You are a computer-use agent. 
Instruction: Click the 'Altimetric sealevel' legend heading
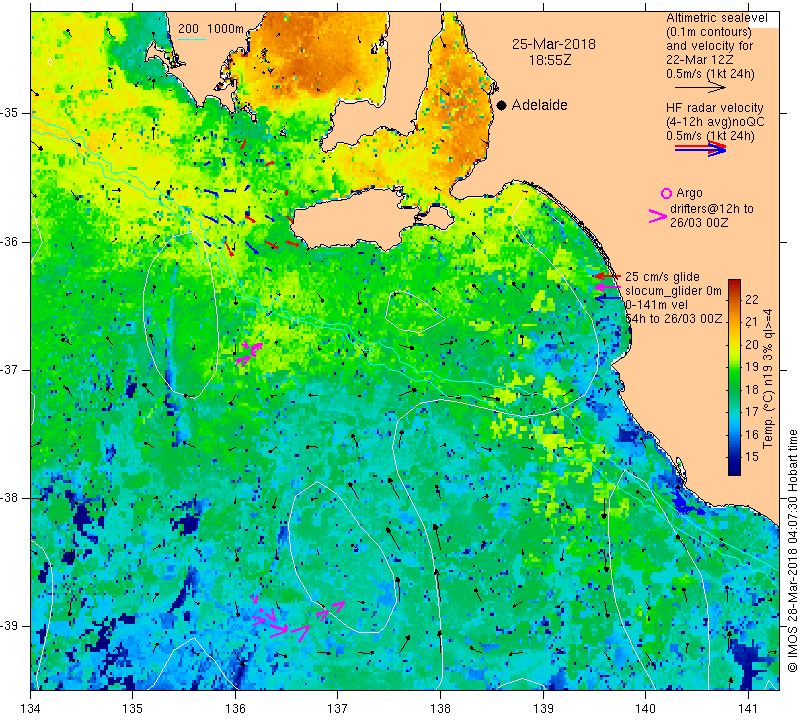coord(717,18)
